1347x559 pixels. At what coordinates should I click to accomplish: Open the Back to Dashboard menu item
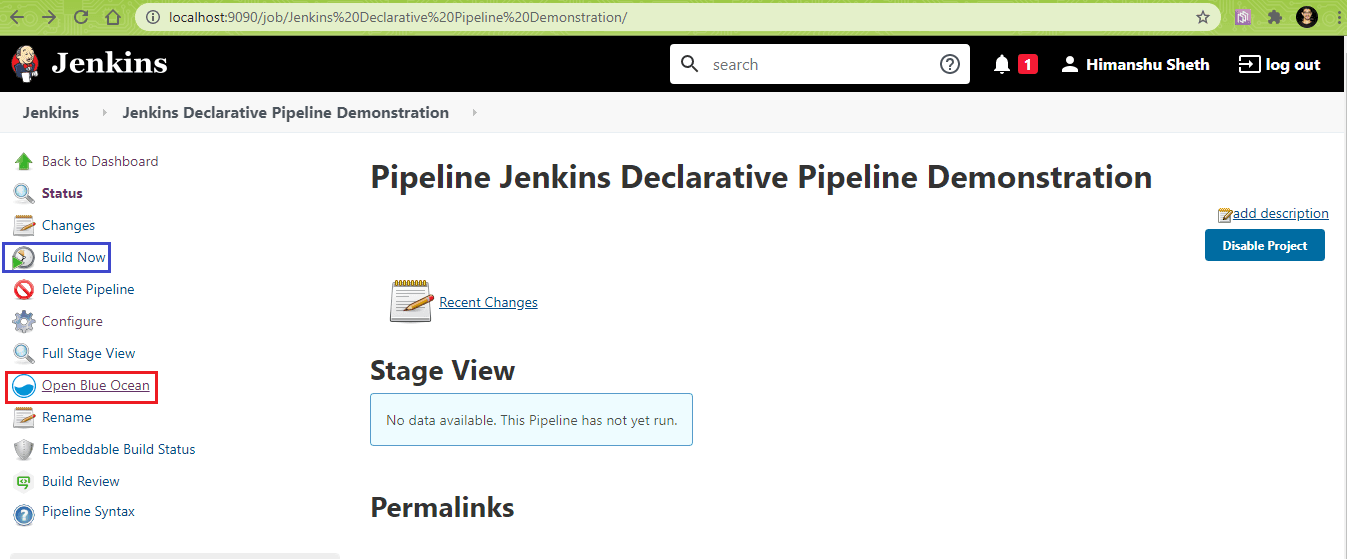tap(100, 161)
